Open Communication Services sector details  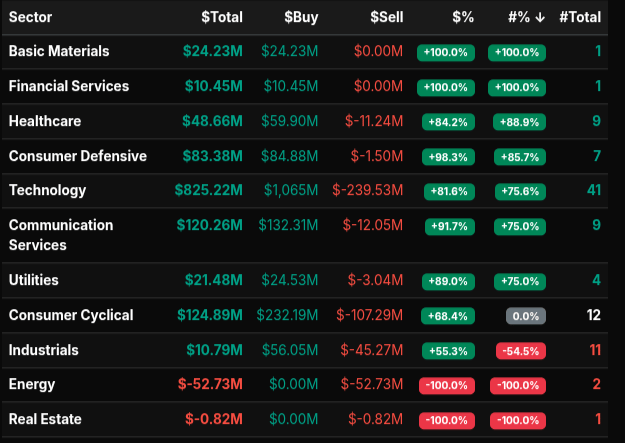61,235
